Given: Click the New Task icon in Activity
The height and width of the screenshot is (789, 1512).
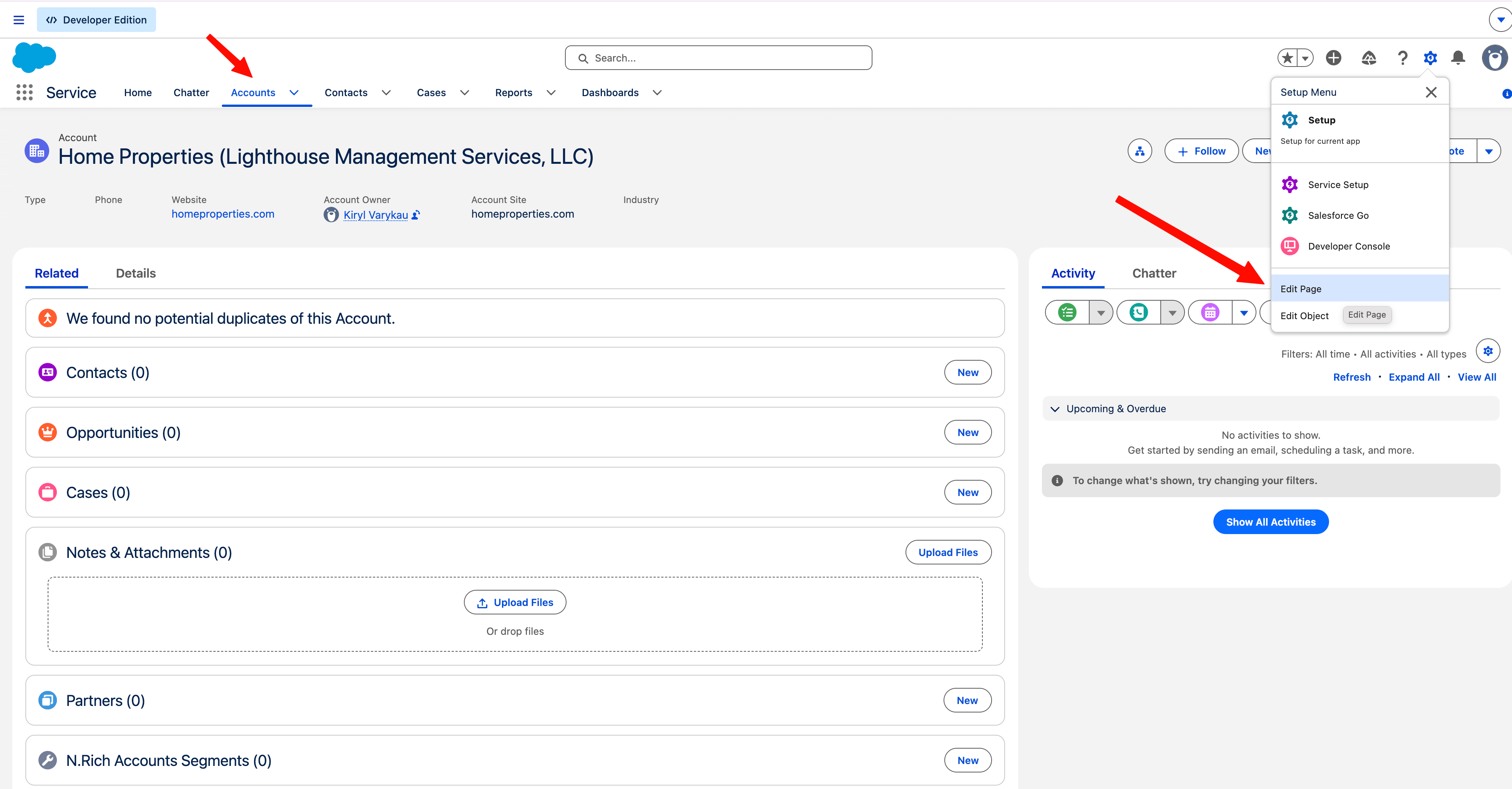Looking at the screenshot, I should (x=1067, y=312).
